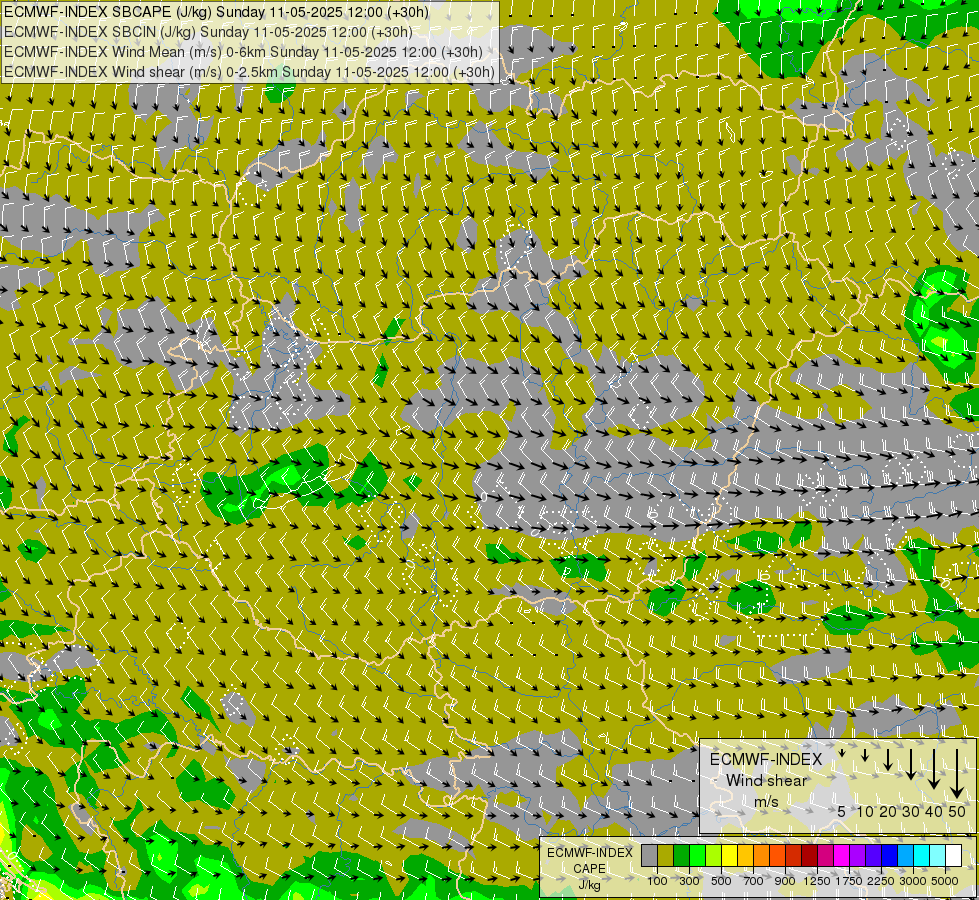This screenshot has height=900, width=979.
Task: Select the 5 m/s wind shear legend arrow
Action: tap(842, 753)
